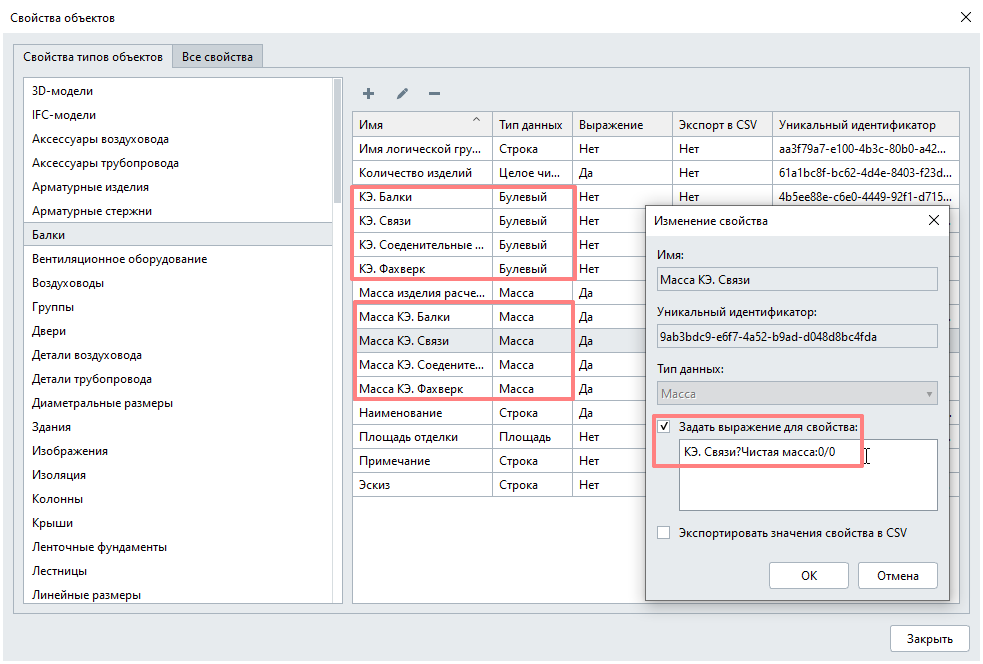Select the Масса КЭ. Фахверк row
Viewport: 983px width, 664px height.
pos(499,389)
